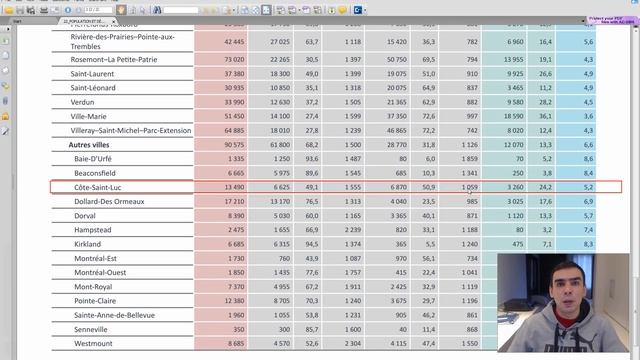
Task: Click the Montréal-Est row label
Action: [95, 258]
